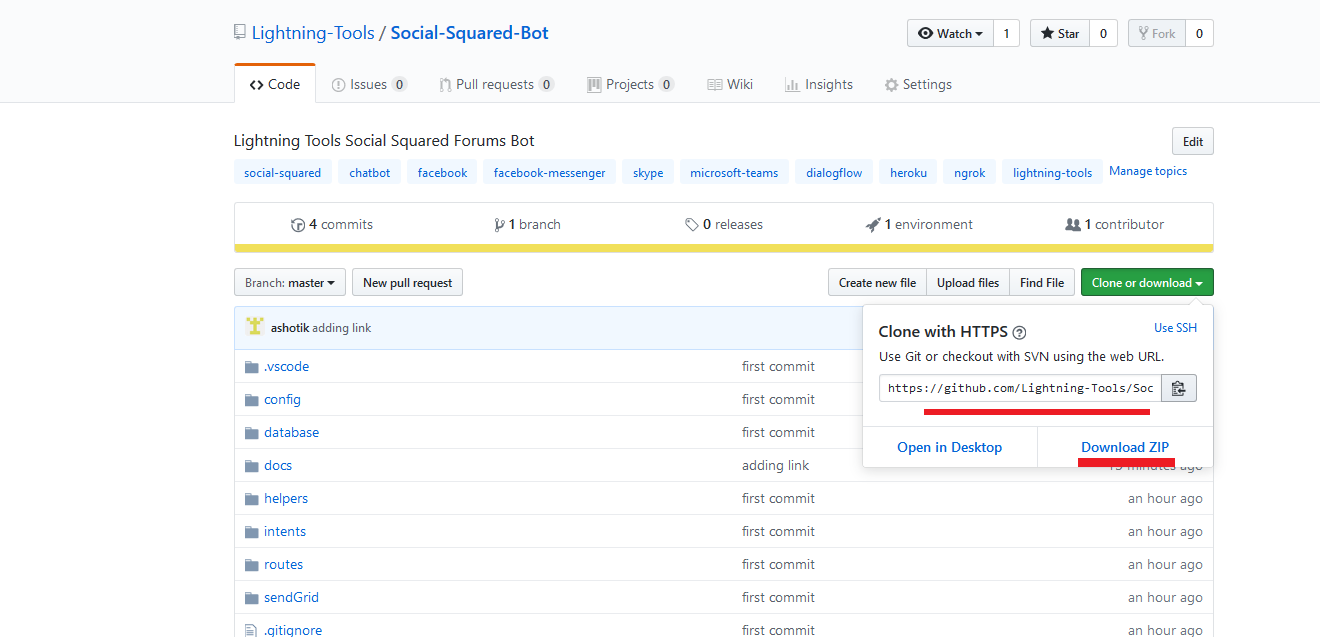Click the Download ZIP link
The image size is (1320, 637).
[1125, 447]
